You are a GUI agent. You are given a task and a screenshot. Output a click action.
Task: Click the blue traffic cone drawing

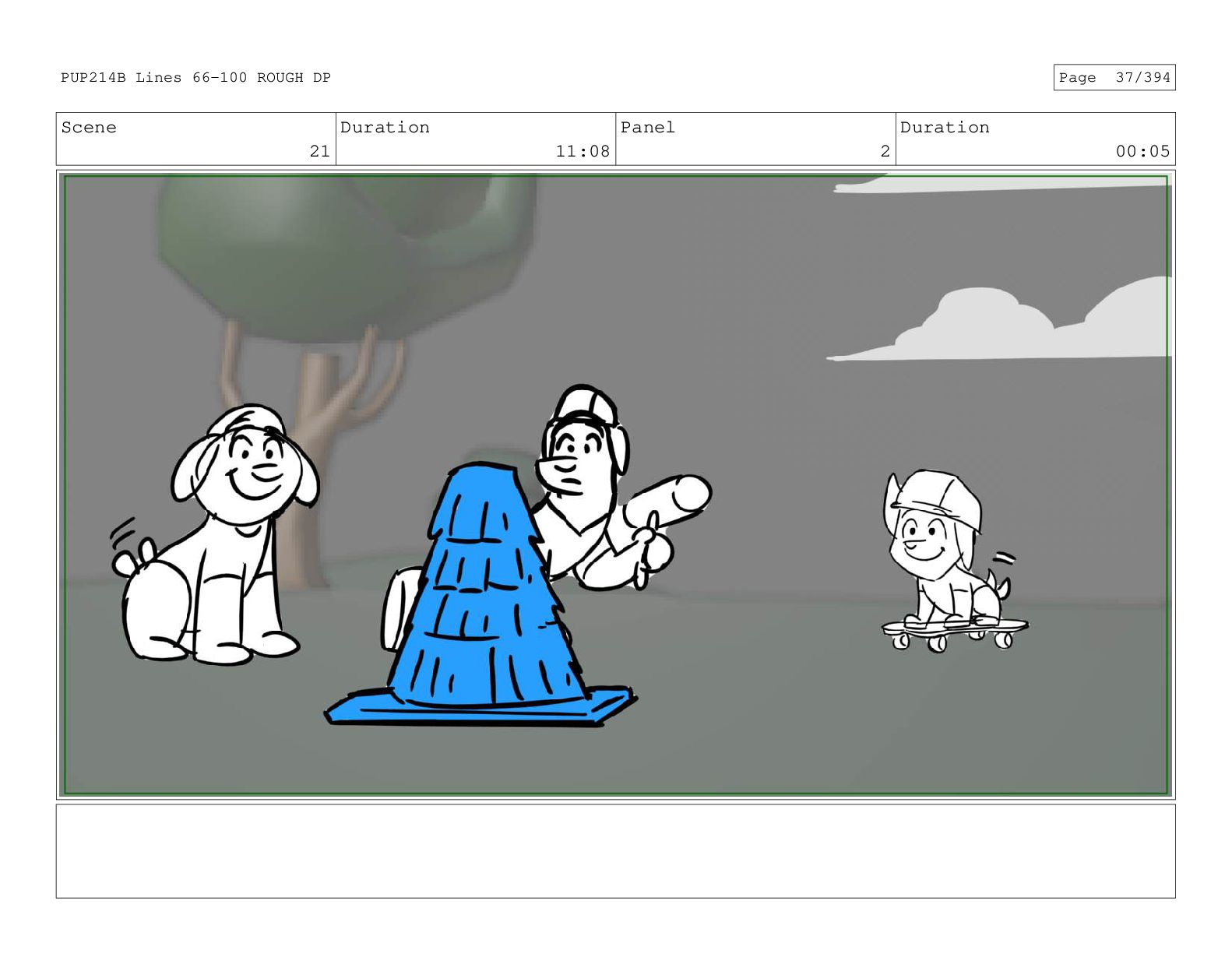pyautogui.click(x=480, y=596)
